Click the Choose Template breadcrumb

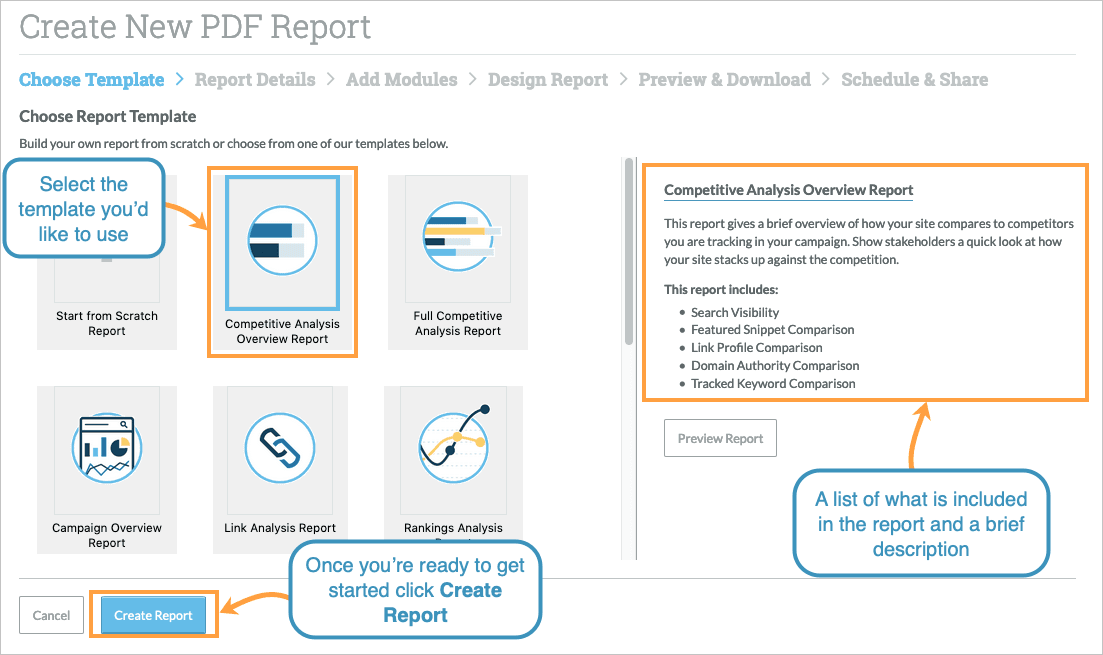91,79
